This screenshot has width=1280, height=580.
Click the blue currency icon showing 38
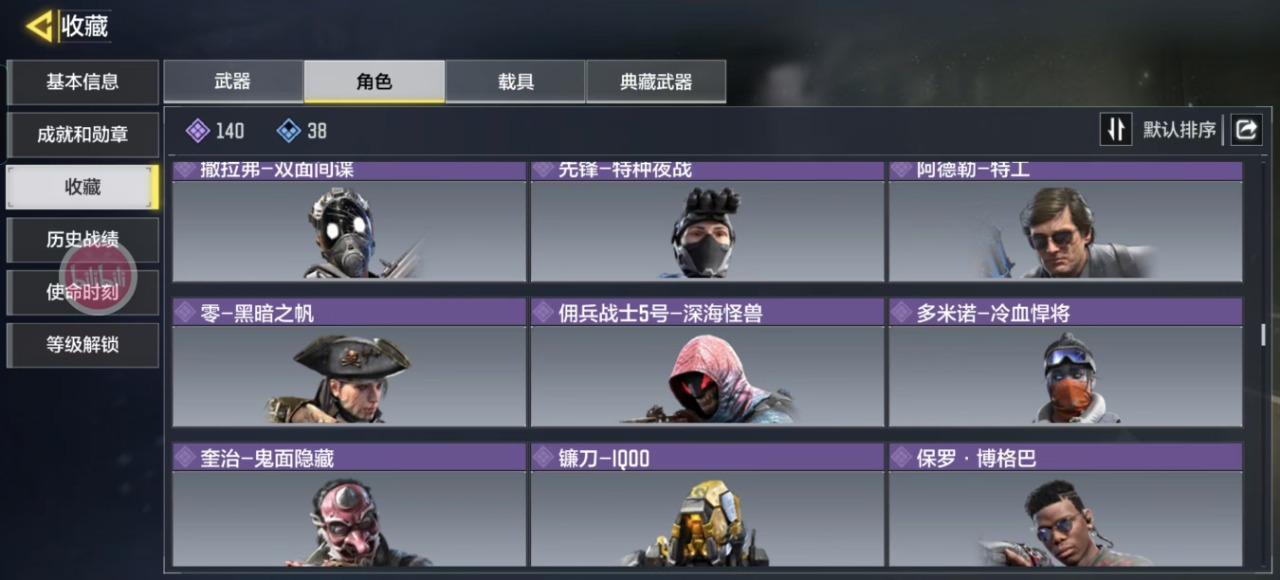[x=288, y=131]
